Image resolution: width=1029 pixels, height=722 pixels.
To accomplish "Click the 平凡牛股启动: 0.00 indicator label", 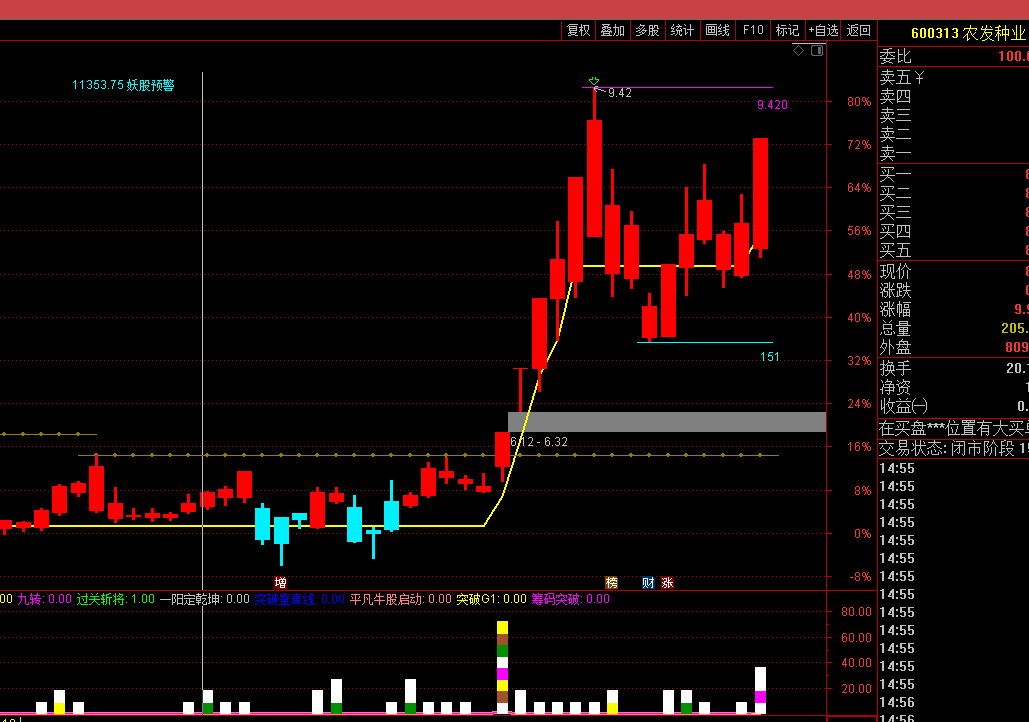I will (x=400, y=599).
